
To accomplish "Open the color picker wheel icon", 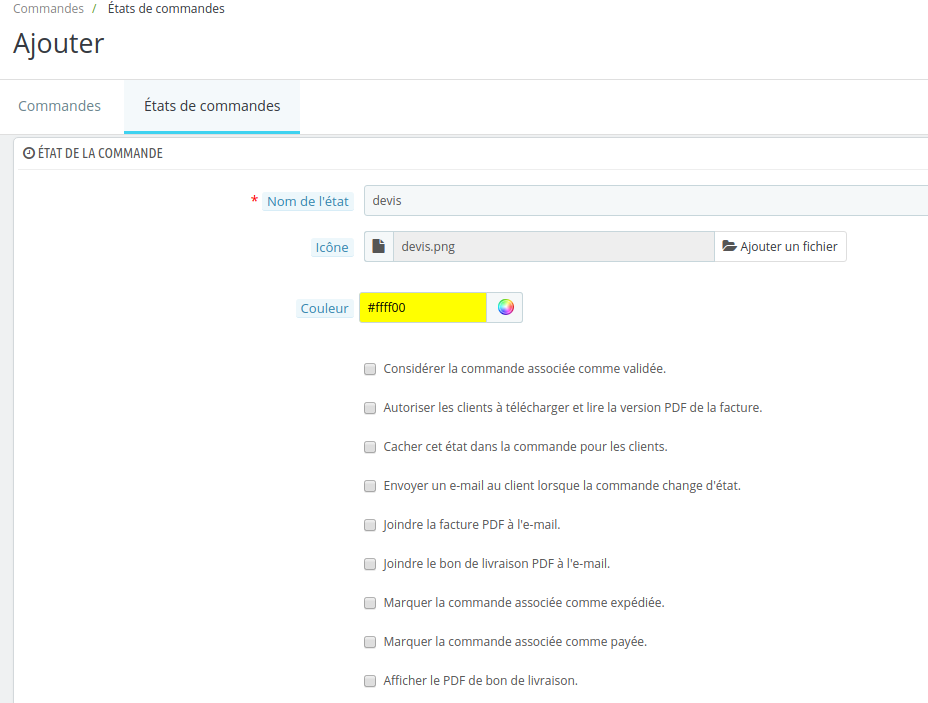I will pyautogui.click(x=505, y=307).
